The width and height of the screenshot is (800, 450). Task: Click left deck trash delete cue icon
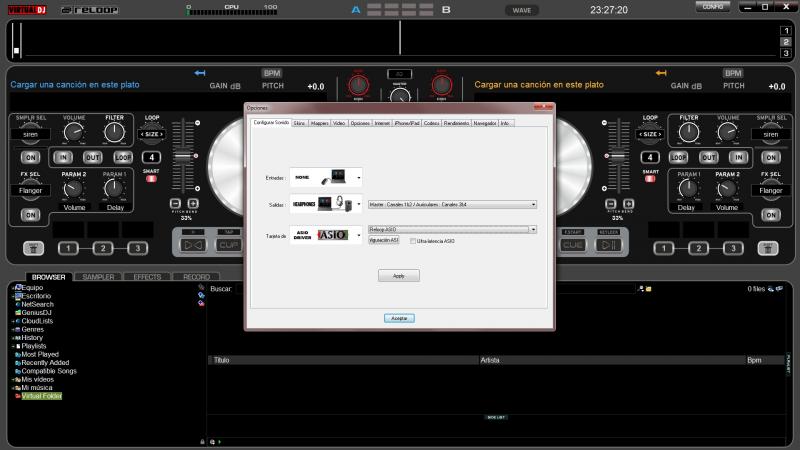click(33, 248)
